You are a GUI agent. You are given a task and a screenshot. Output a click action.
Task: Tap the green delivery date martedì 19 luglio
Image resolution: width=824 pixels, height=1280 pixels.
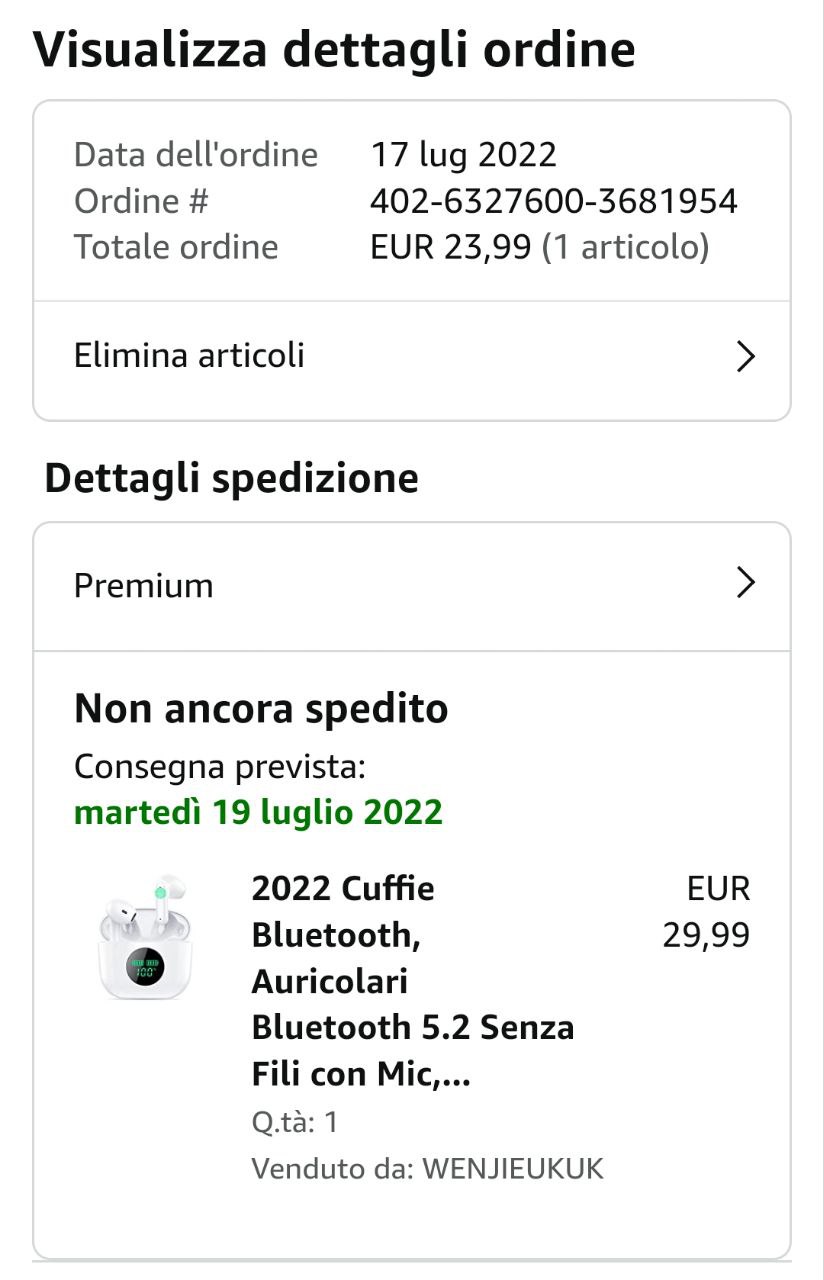pos(258,812)
